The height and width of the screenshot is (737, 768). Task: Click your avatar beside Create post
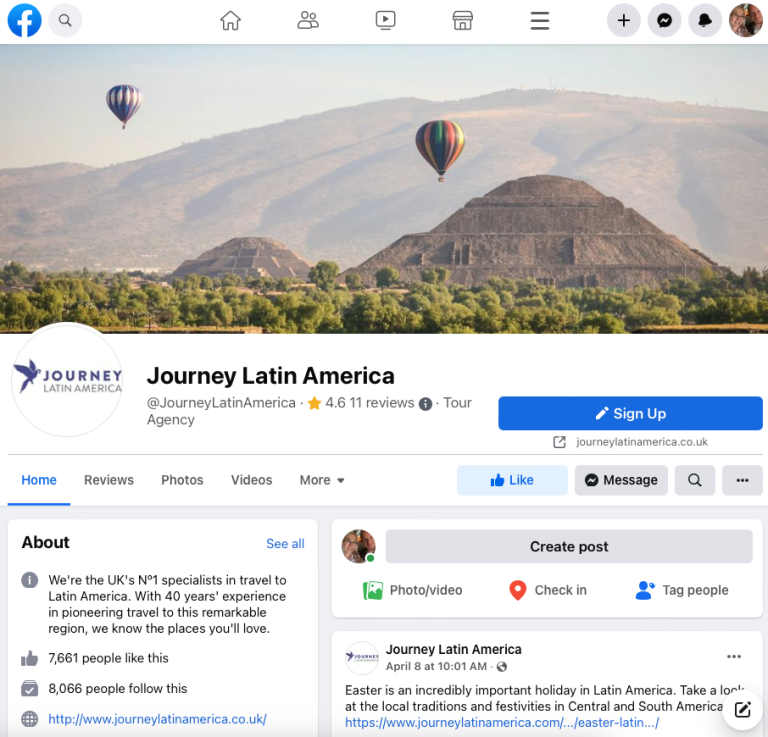pos(359,546)
